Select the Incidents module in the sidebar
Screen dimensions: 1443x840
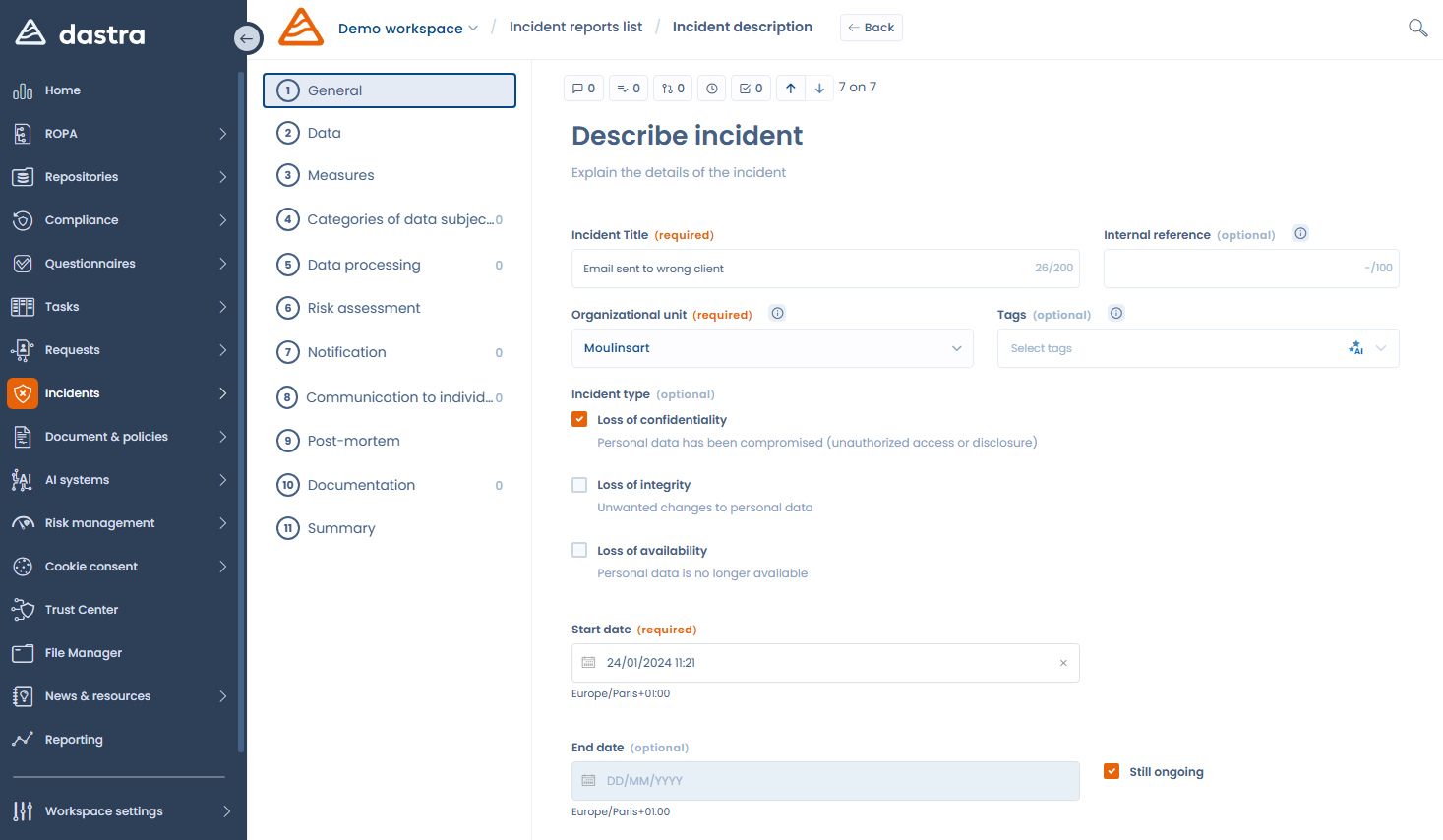(74, 392)
